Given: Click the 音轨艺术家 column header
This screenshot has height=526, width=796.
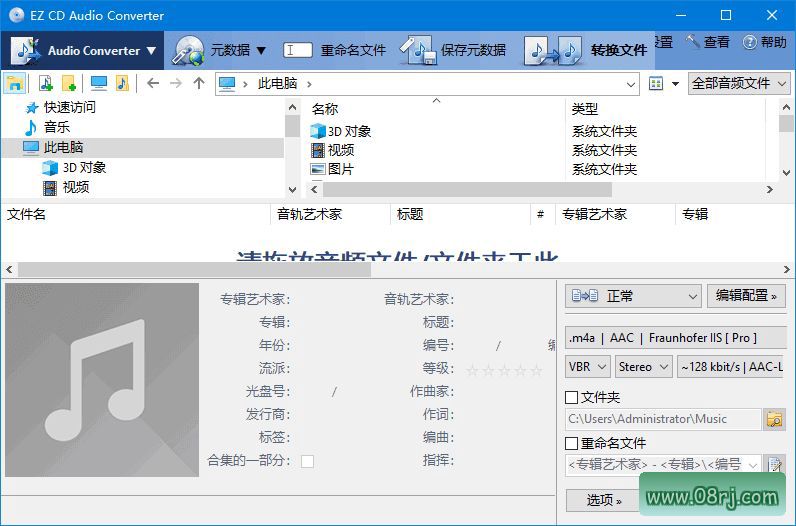Looking at the screenshot, I should 310,214.
